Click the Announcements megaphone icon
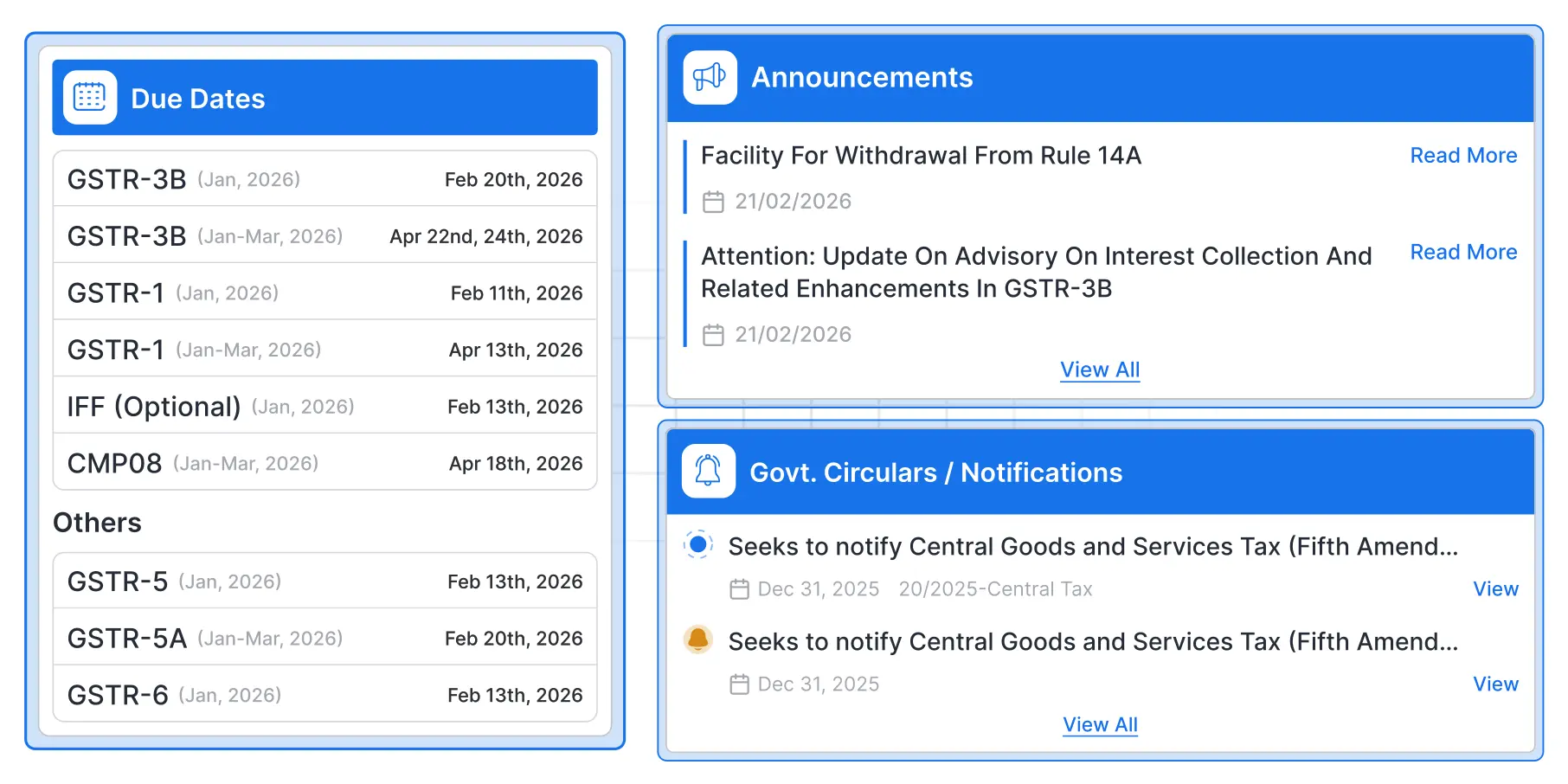Viewport: 1568px width, 784px height. point(710,77)
